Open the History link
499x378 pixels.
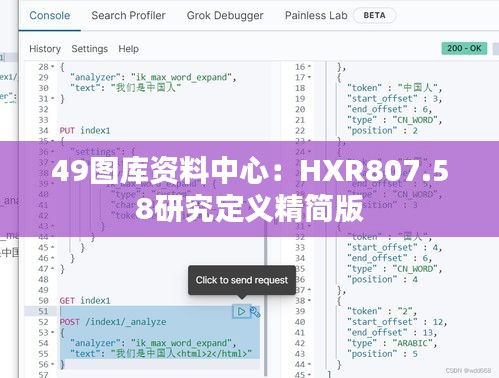tap(45, 49)
